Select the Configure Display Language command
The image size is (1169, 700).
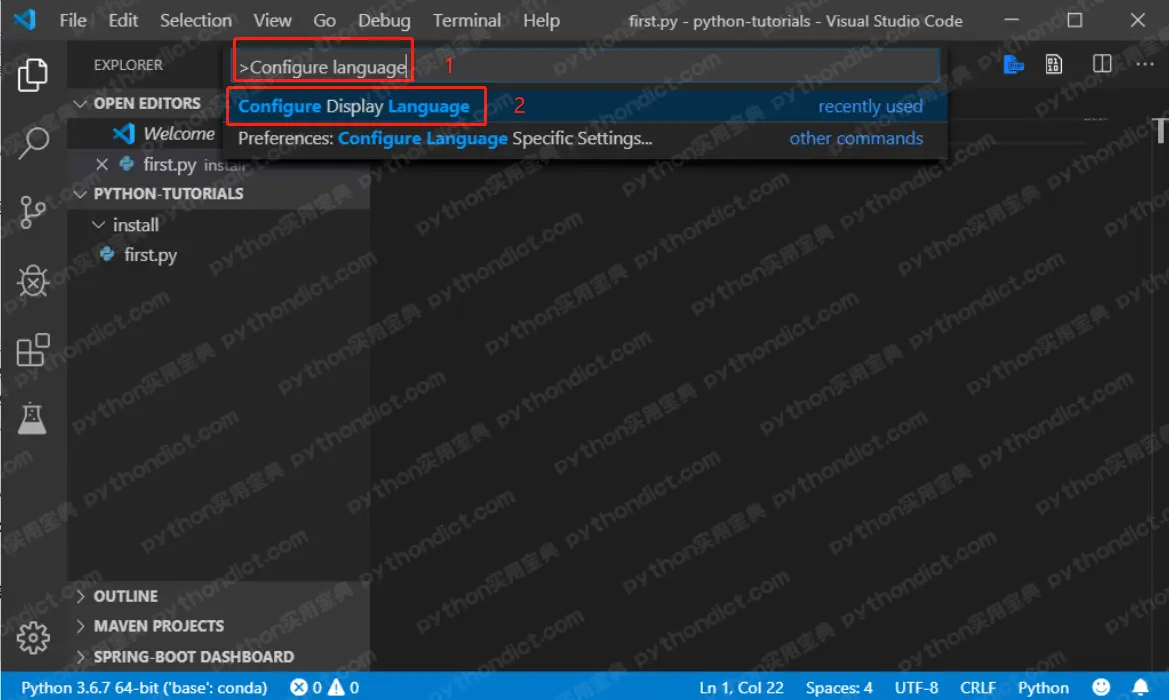click(356, 105)
